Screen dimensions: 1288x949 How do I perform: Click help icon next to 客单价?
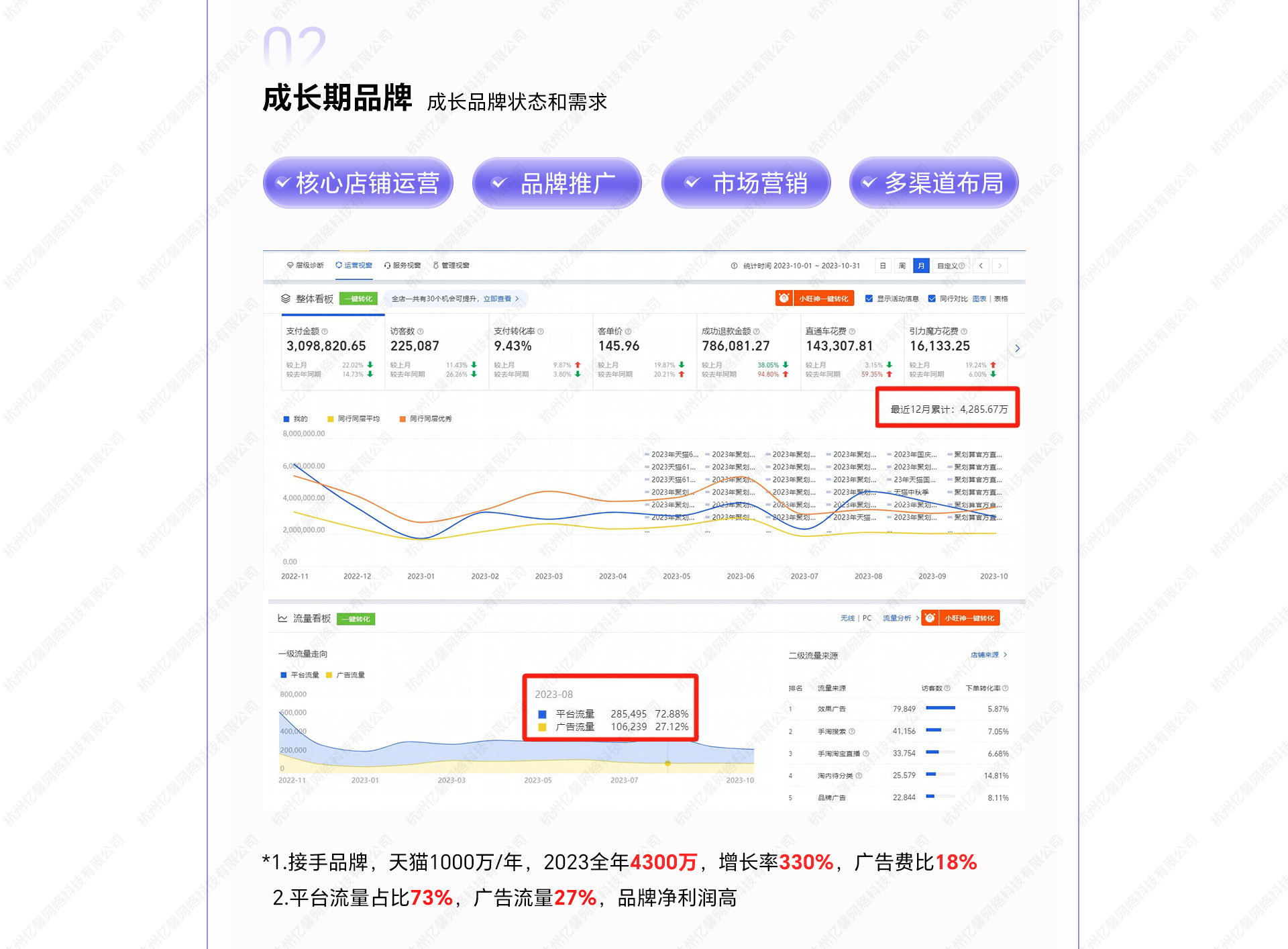click(628, 331)
